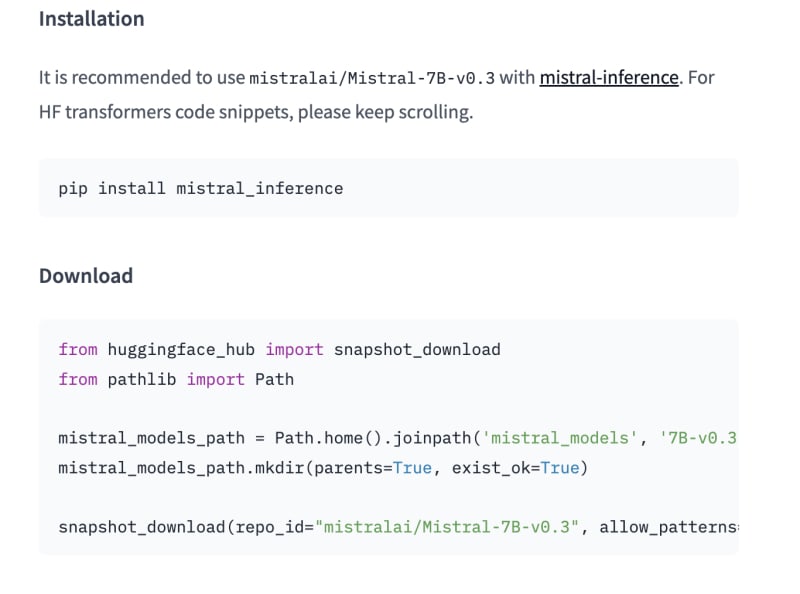Viewport: 800px width, 594px height.
Task: Click snapshot_download in the huggingface_hub import line
Action: (417, 349)
